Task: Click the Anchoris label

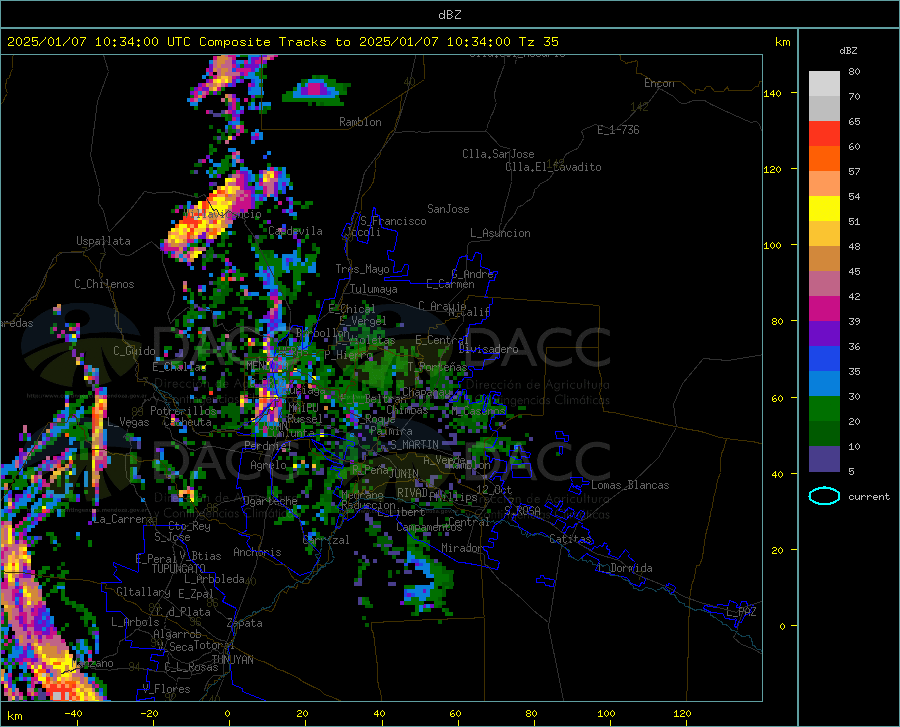Action: [x=257, y=552]
